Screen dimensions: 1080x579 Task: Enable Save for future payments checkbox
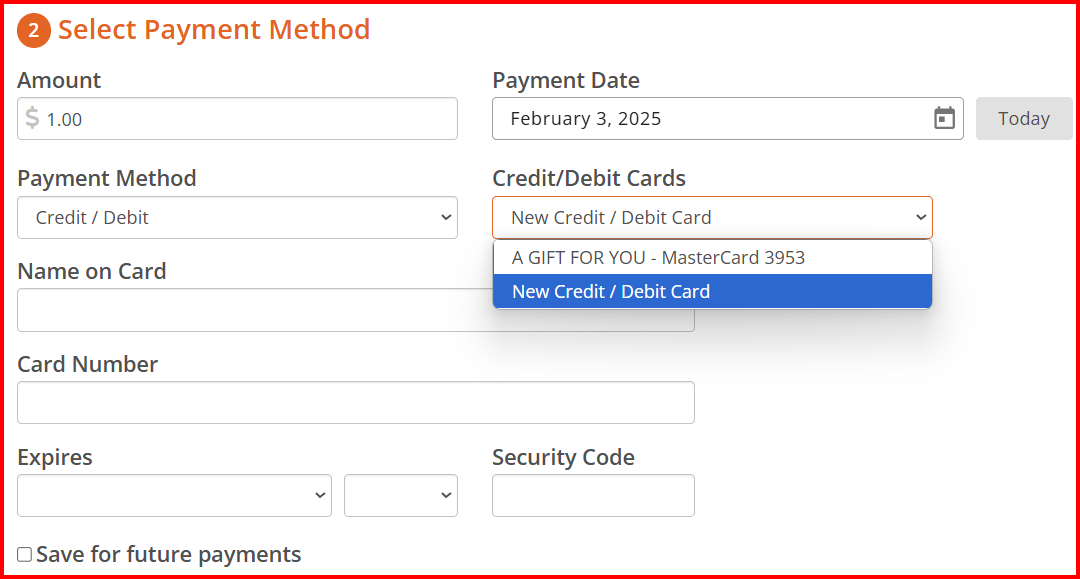25,554
